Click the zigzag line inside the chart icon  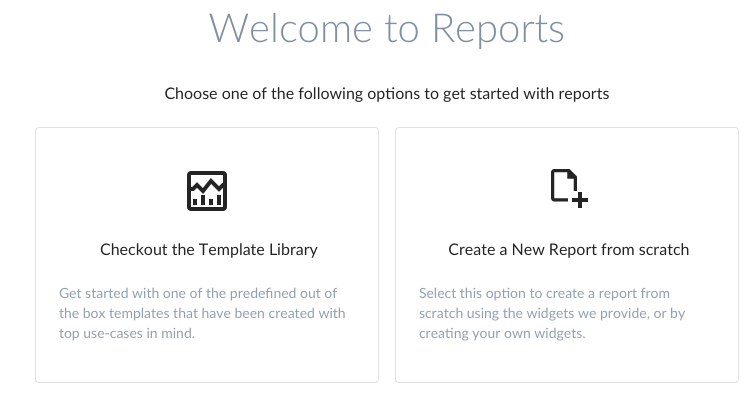207,185
